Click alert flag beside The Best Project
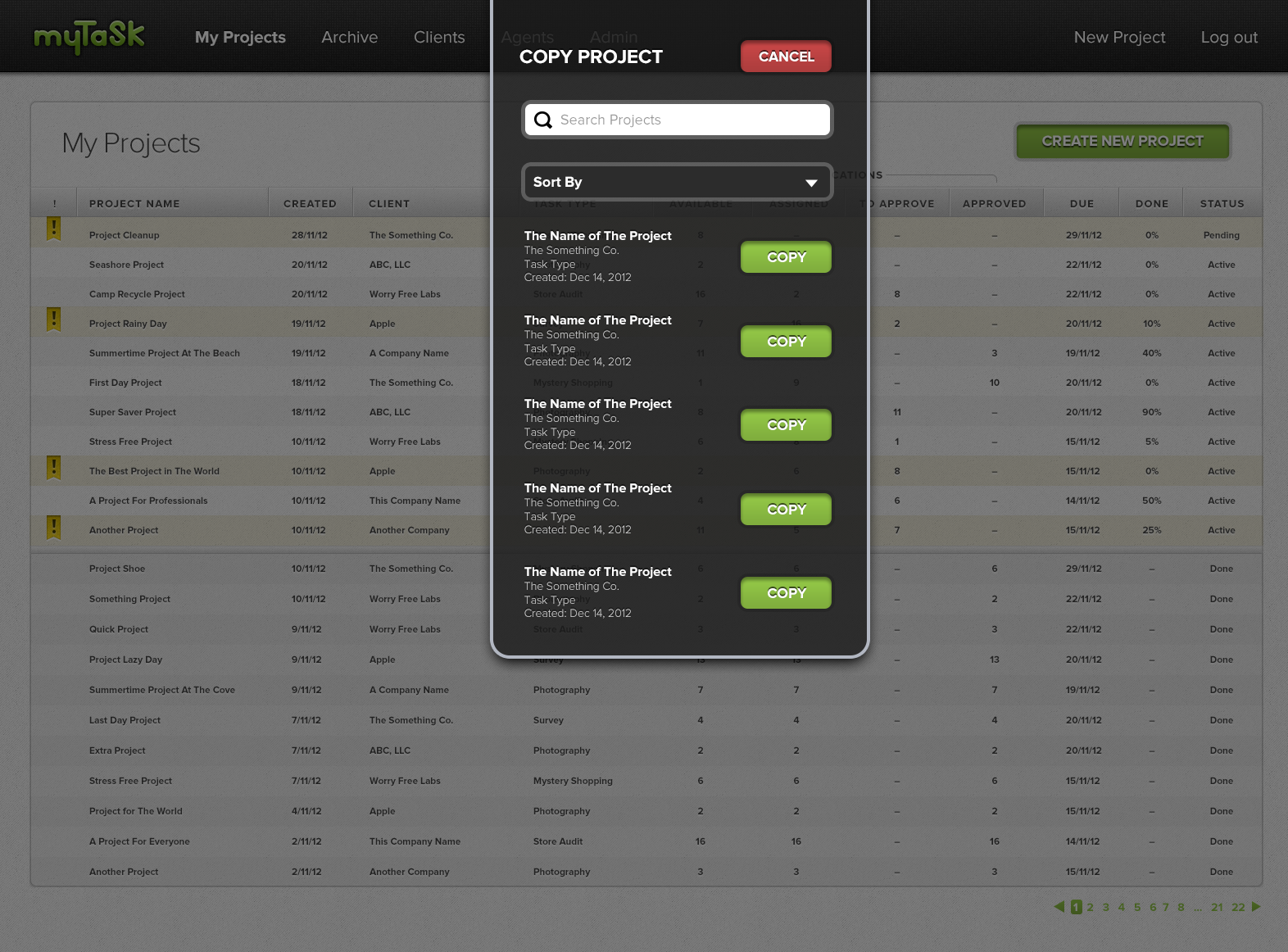 54,468
